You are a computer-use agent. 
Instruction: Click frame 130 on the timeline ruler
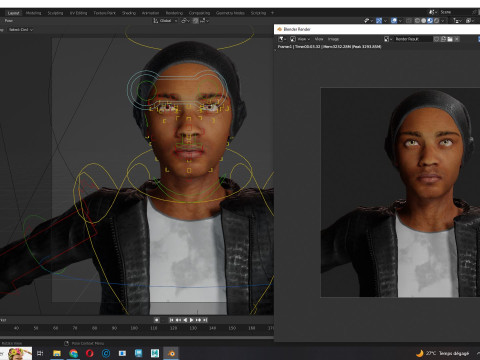[193, 328]
